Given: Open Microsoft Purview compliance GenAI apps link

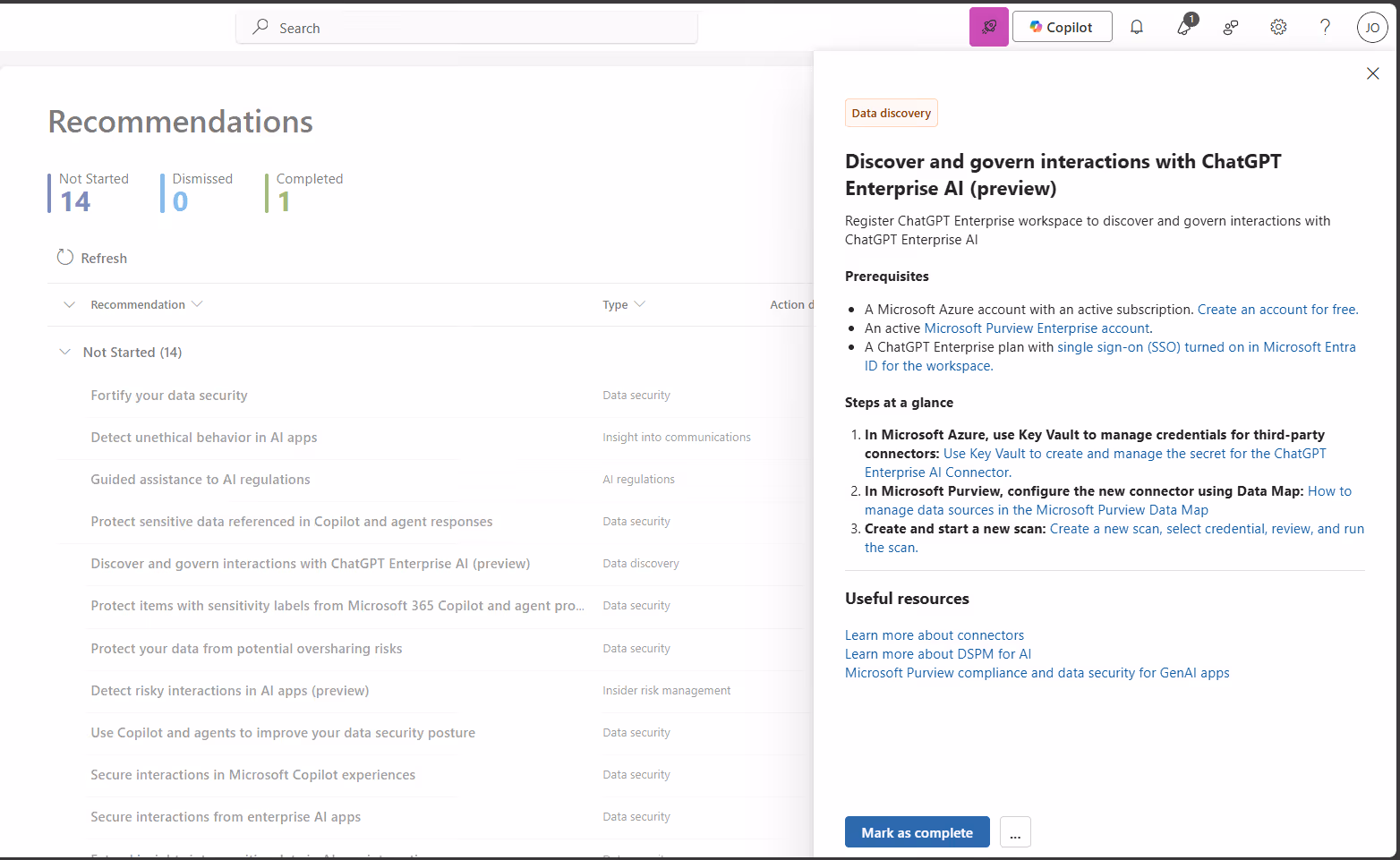Looking at the screenshot, I should coord(1037,673).
